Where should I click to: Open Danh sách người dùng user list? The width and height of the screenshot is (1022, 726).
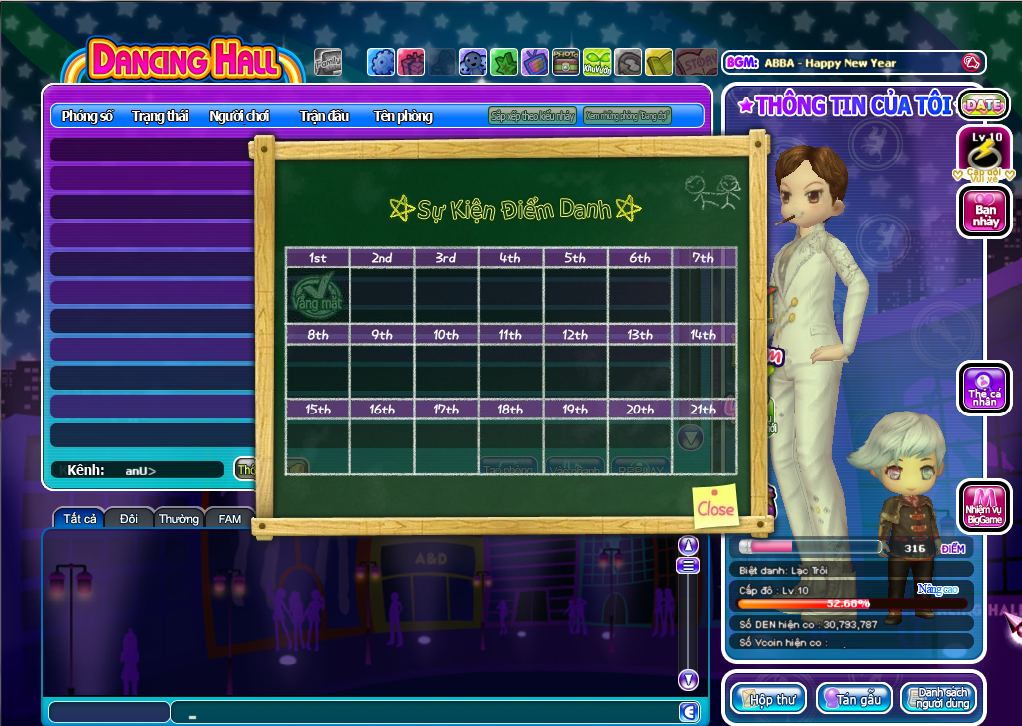tap(940, 699)
